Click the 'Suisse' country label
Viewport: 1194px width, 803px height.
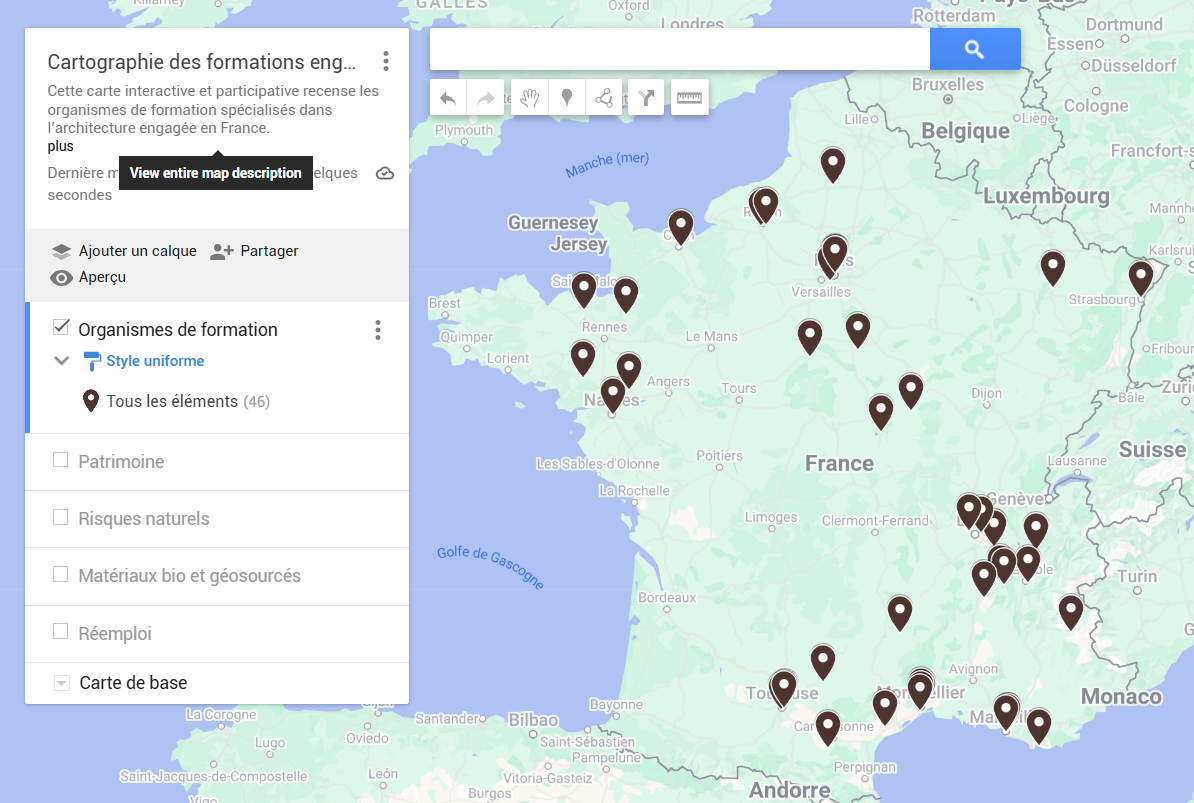coord(1153,450)
